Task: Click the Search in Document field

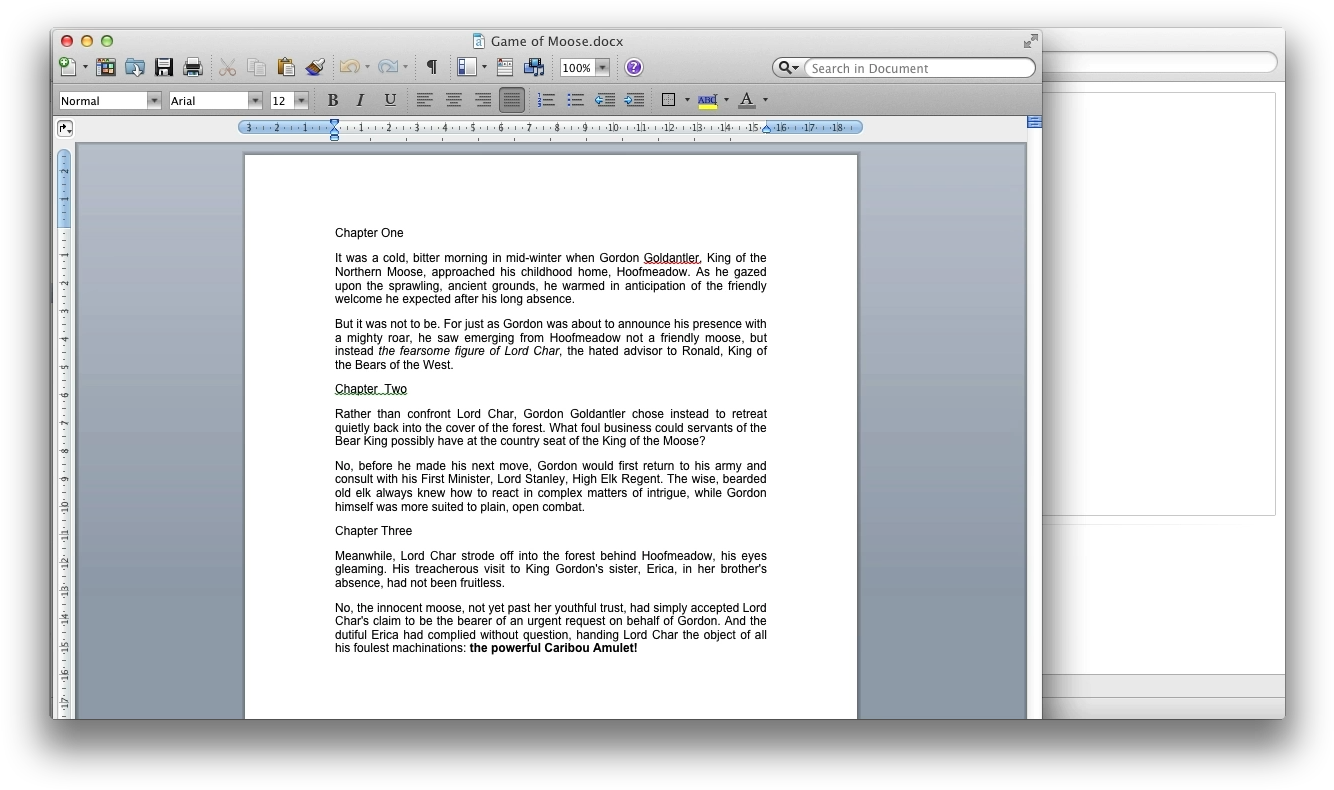Action: (x=918, y=68)
